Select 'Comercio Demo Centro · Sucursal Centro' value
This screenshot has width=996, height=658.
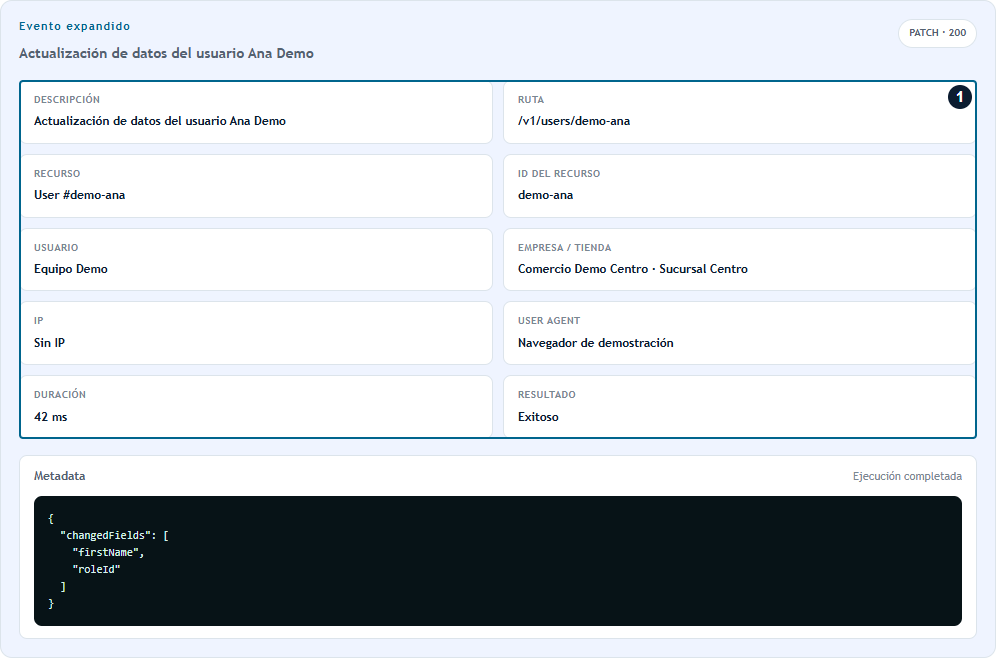633,269
